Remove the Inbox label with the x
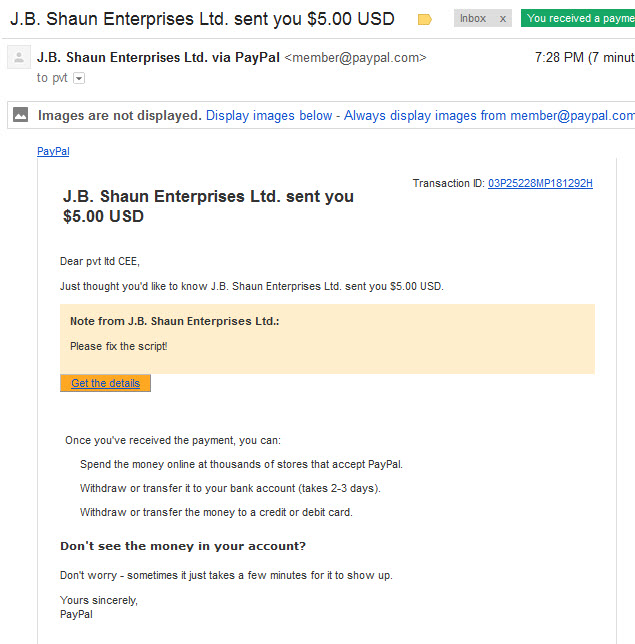635x644 pixels. 502,18
